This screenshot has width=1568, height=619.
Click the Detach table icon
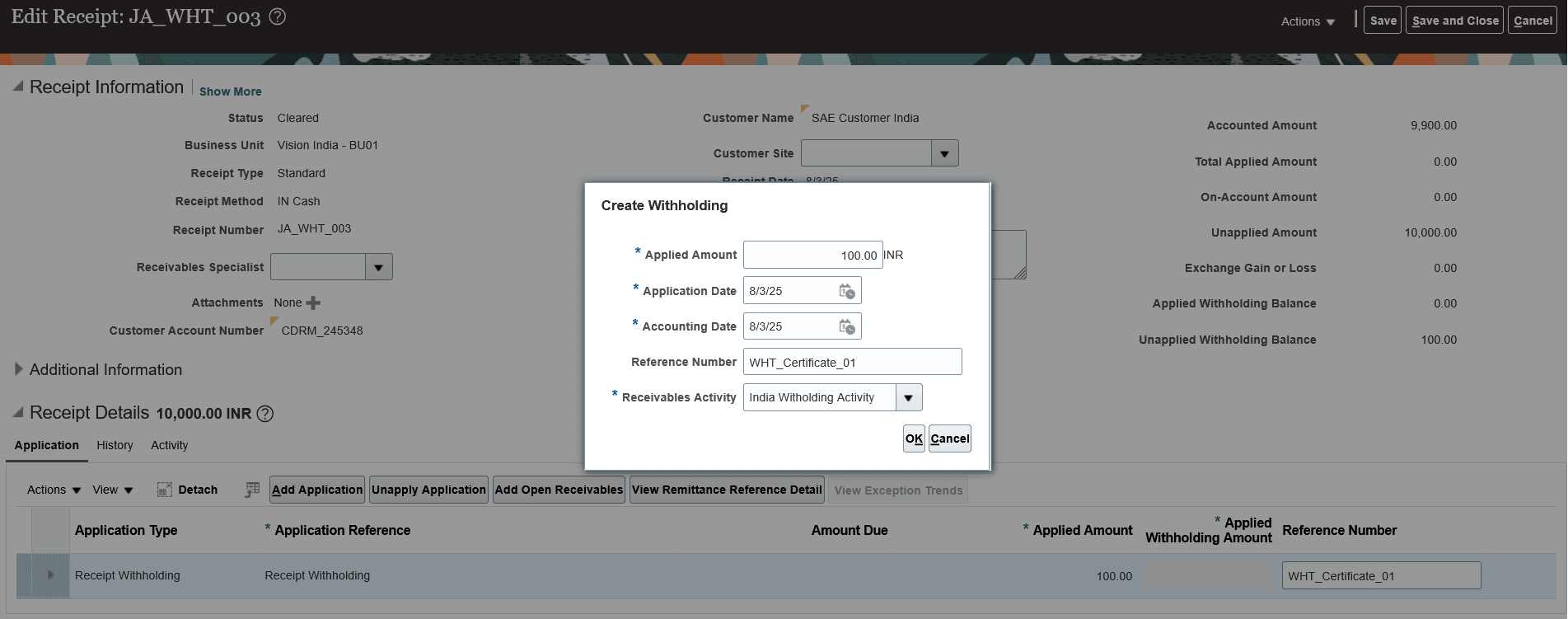[164, 490]
